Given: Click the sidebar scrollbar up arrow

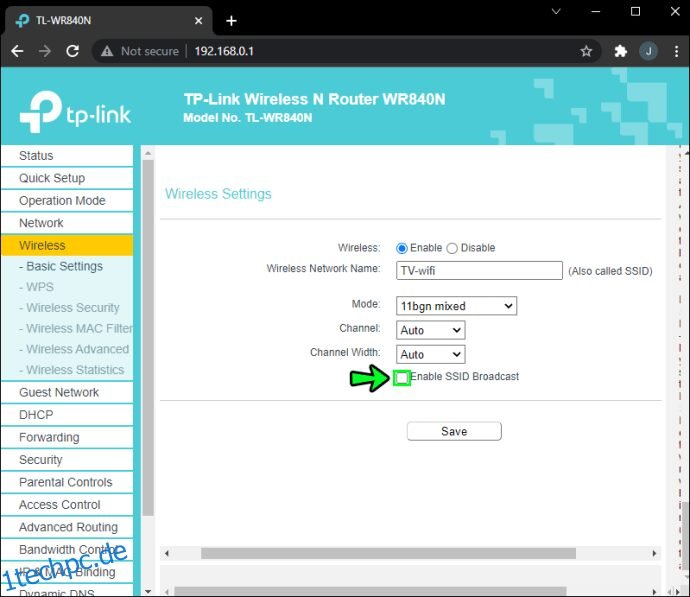Looking at the screenshot, I should click(x=148, y=153).
